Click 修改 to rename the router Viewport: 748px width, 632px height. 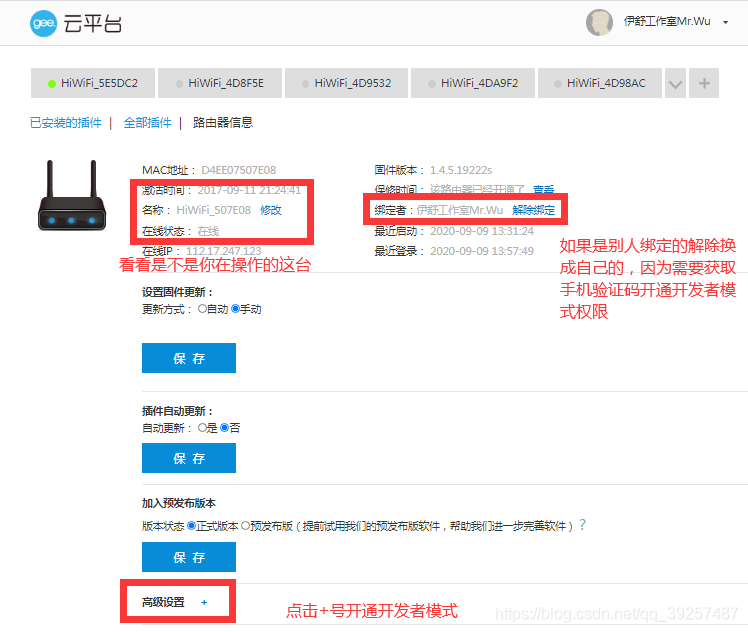coord(271,210)
